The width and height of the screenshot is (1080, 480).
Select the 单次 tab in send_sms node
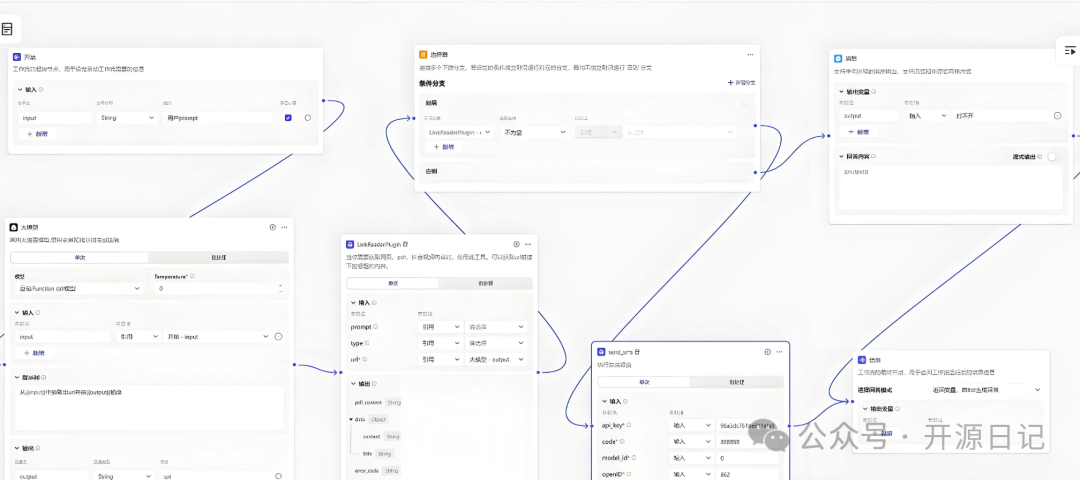point(644,382)
